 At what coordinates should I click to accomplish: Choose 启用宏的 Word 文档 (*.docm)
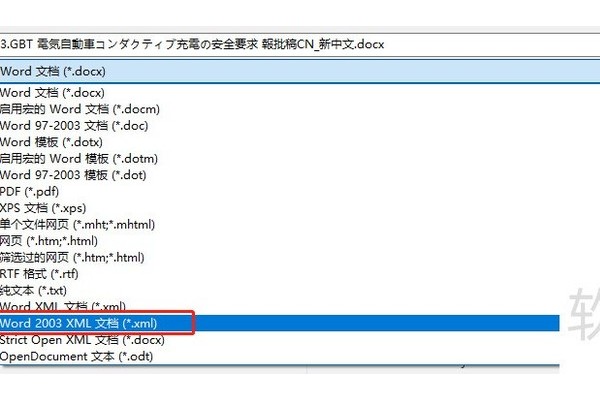(x=280, y=109)
